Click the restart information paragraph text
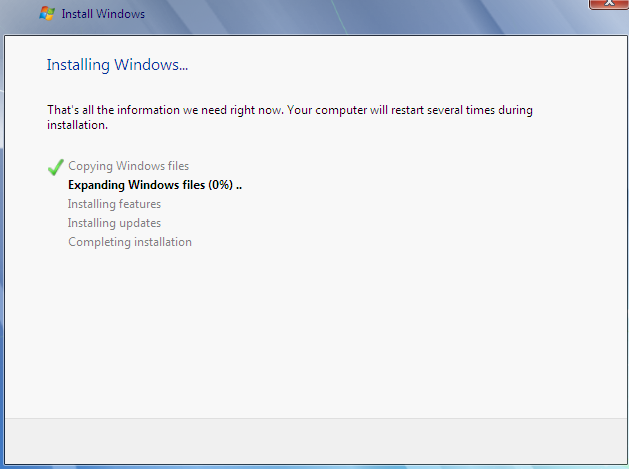 coord(290,118)
